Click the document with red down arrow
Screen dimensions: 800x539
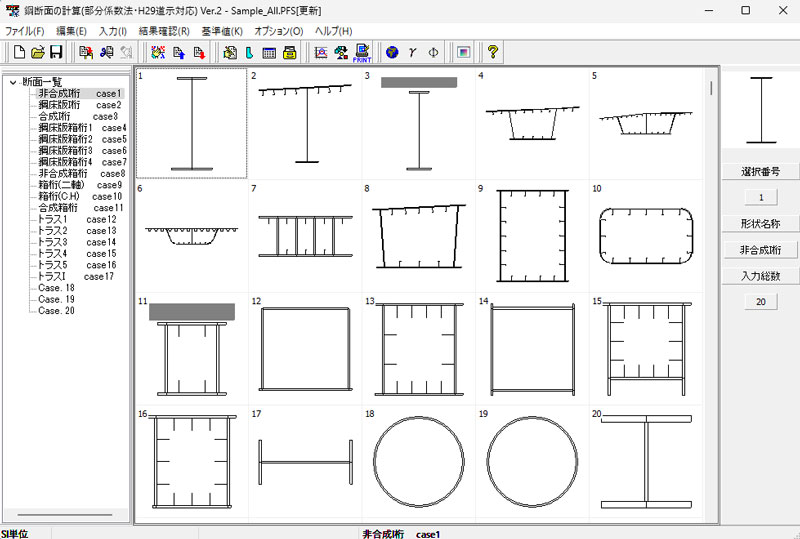(x=199, y=52)
